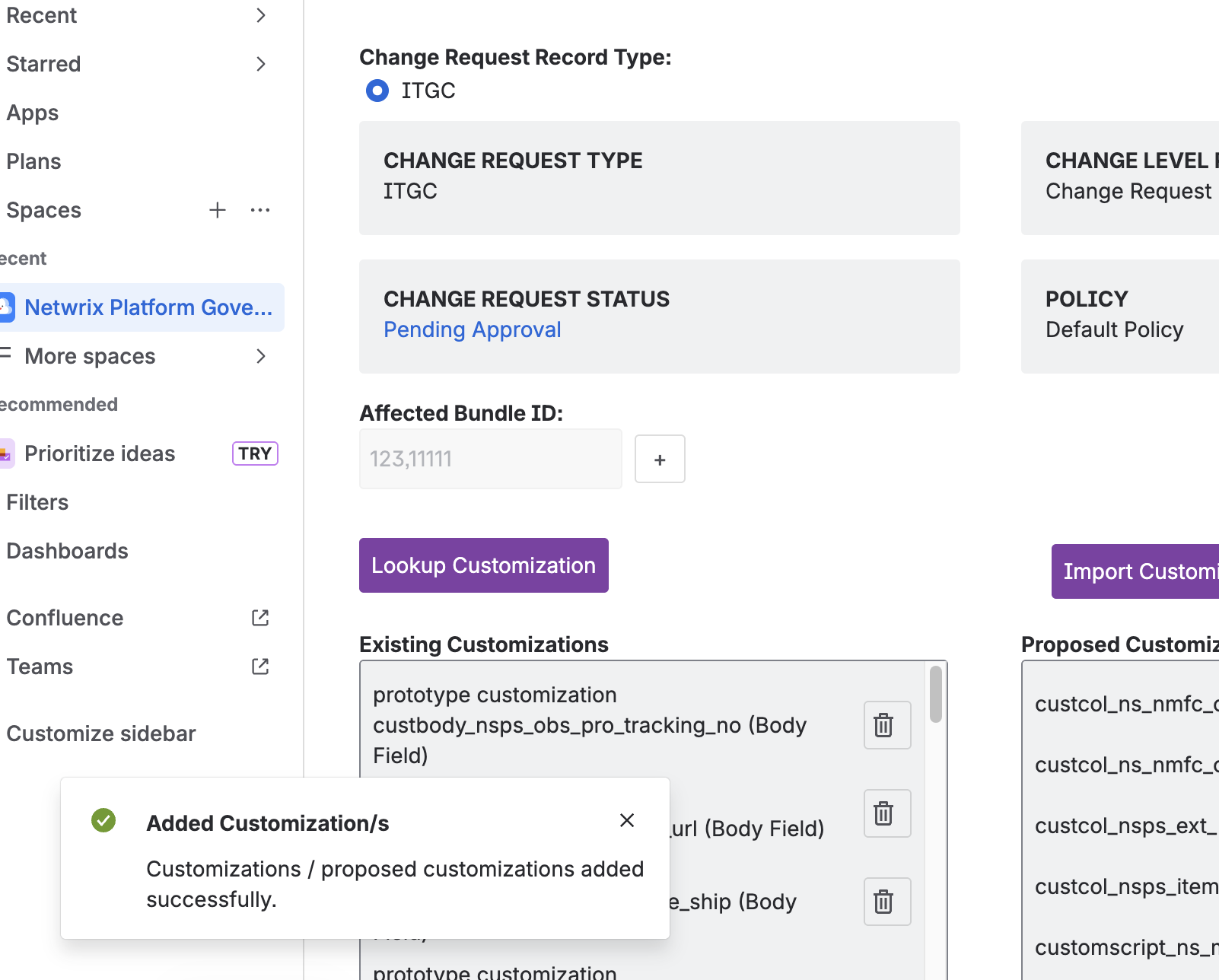Click the plus icon to add a Space
The height and width of the screenshot is (980, 1219).
[218, 210]
